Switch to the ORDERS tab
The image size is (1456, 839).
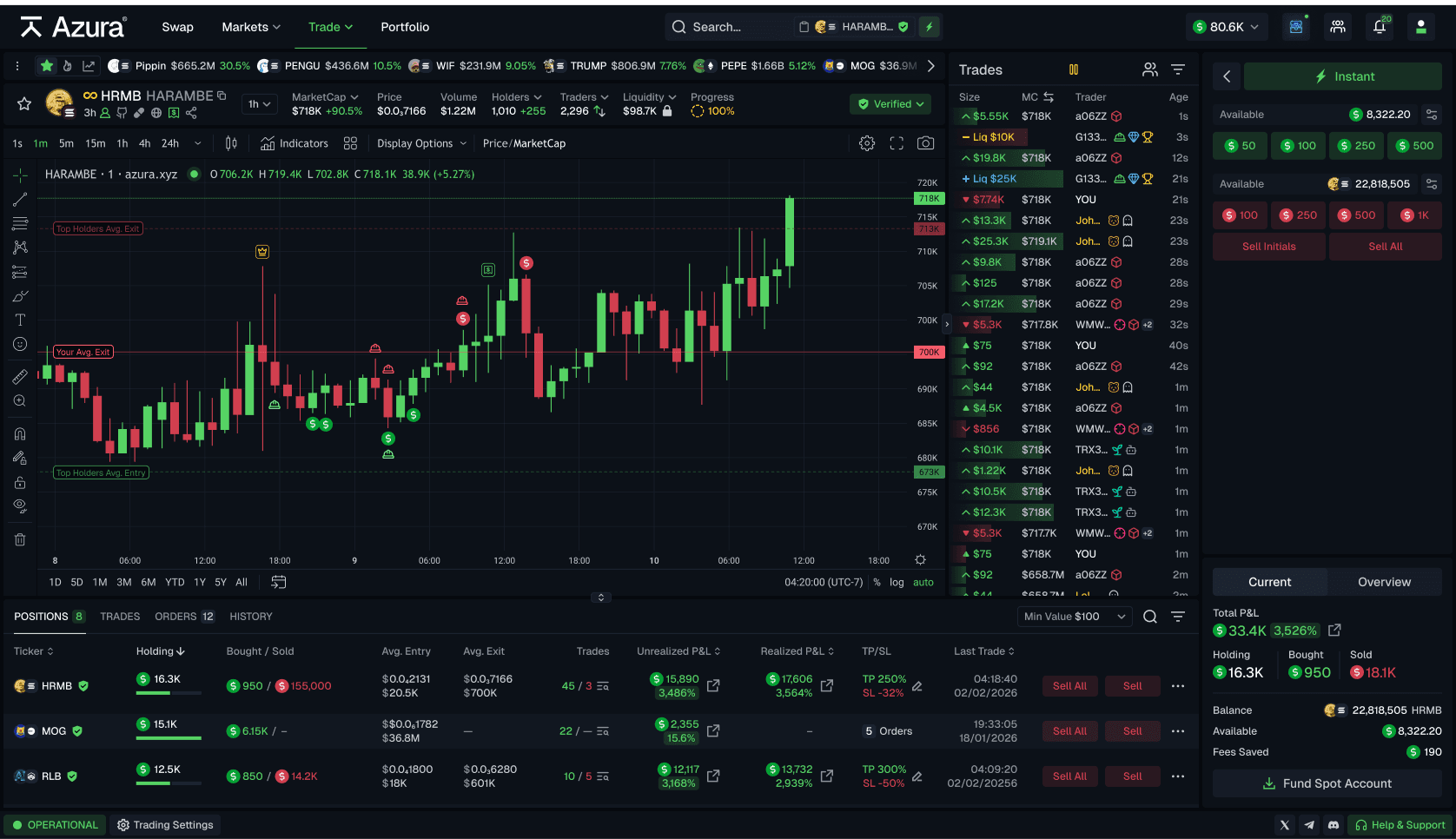coord(184,617)
